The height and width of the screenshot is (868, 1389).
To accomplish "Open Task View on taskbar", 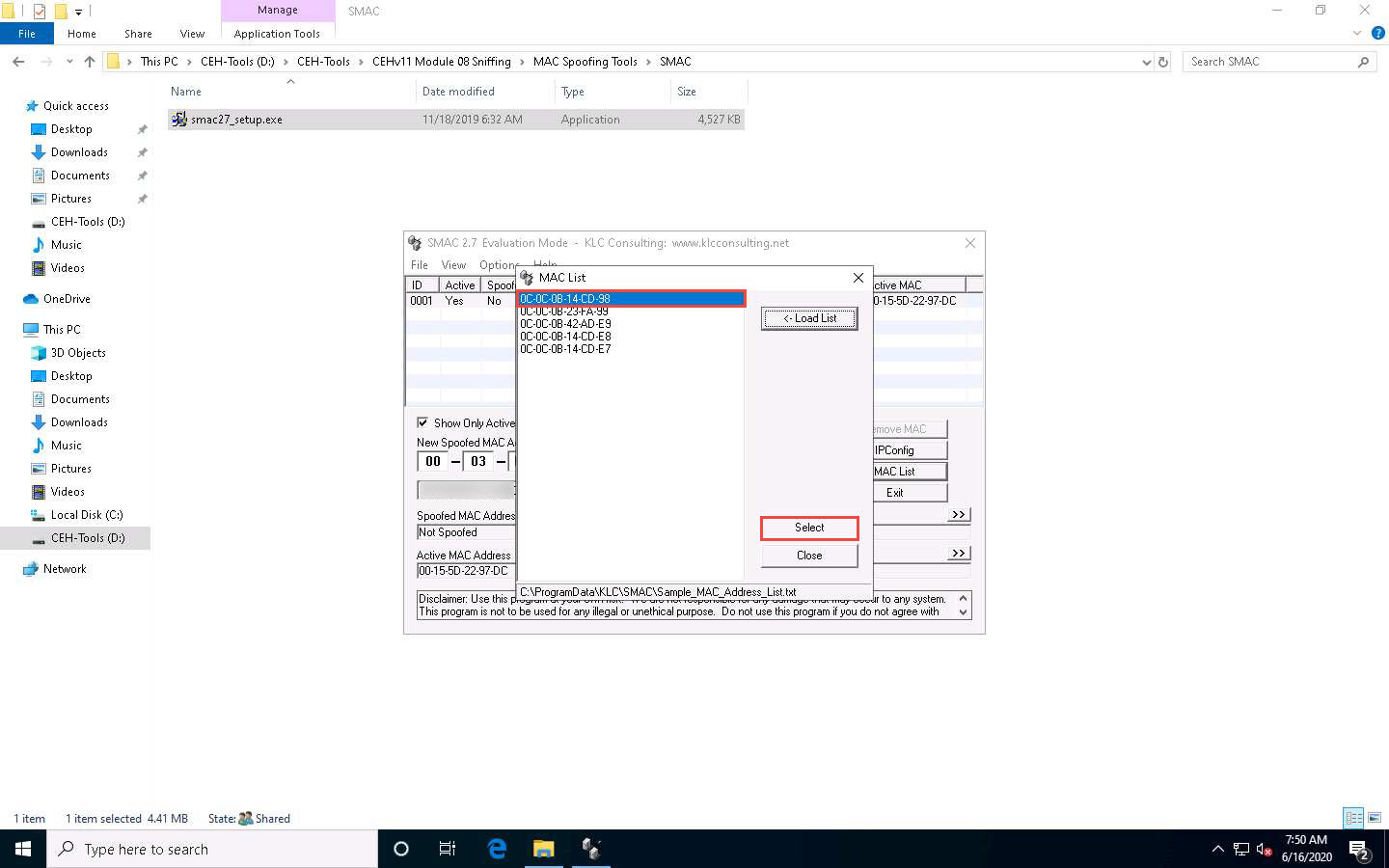I will click(x=448, y=849).
